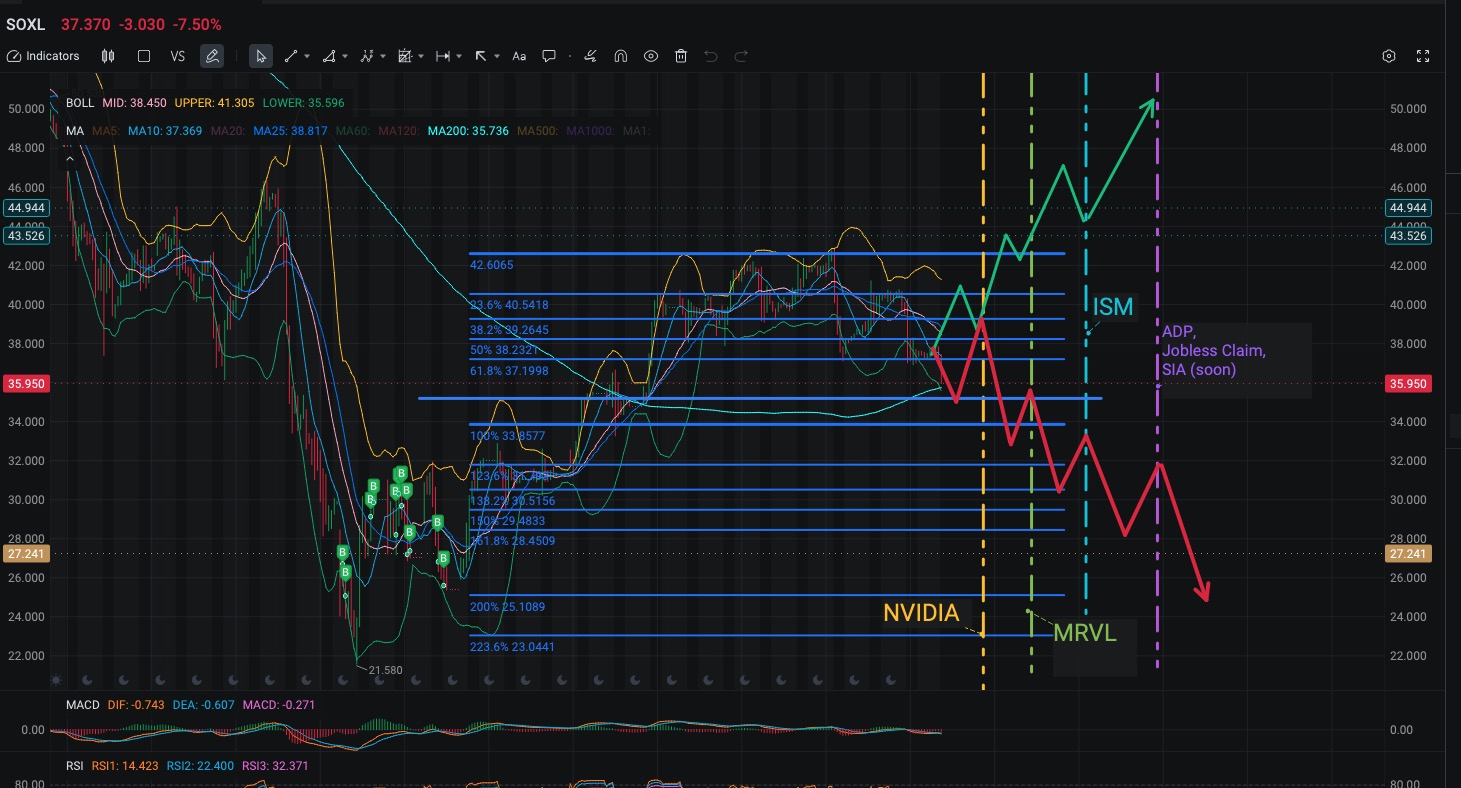This screenshot has height=788, width=1461.
Task: Expand the measure tool dropdown
Action: tap(459, 57)
